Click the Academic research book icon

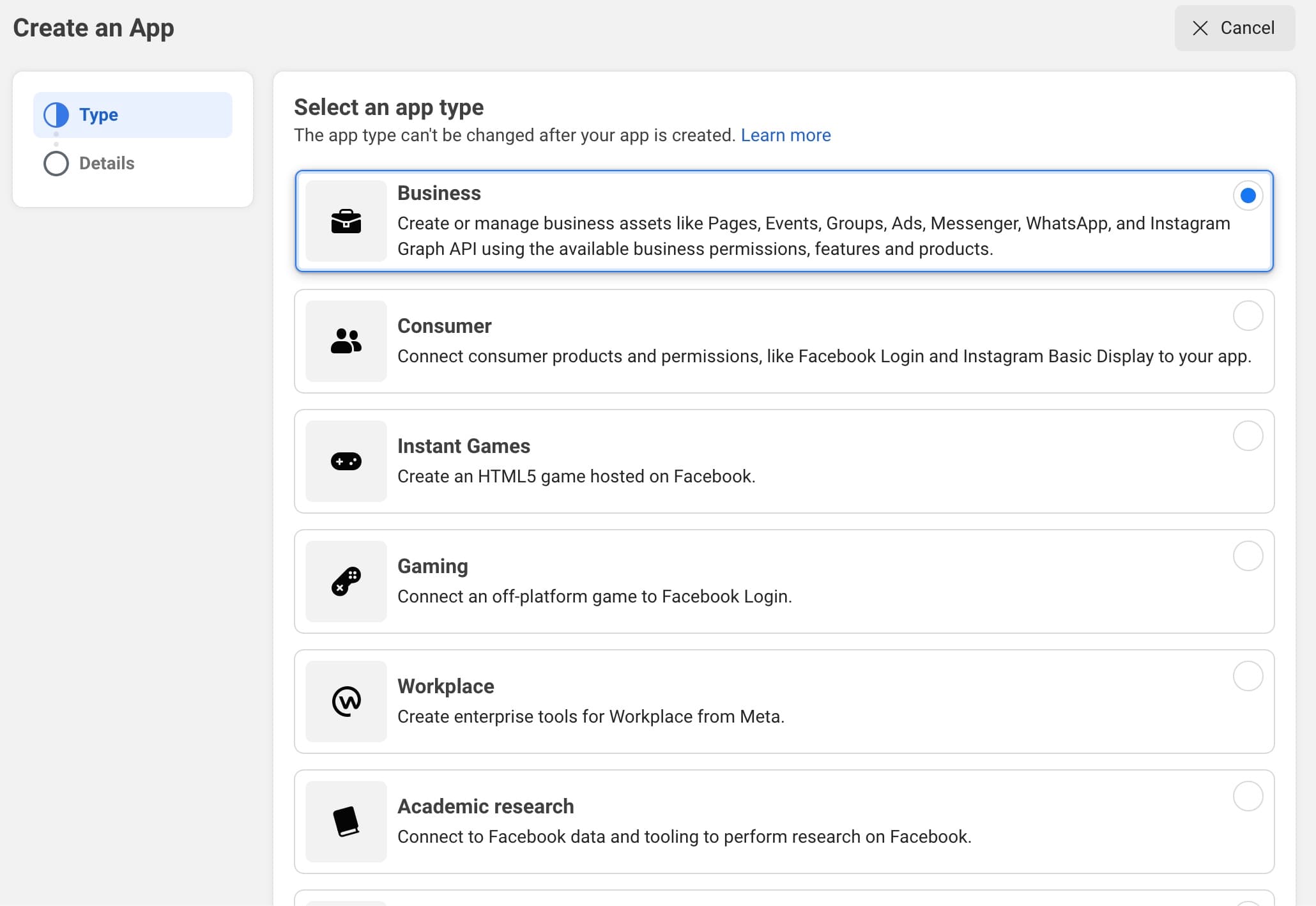pos(346,822)
